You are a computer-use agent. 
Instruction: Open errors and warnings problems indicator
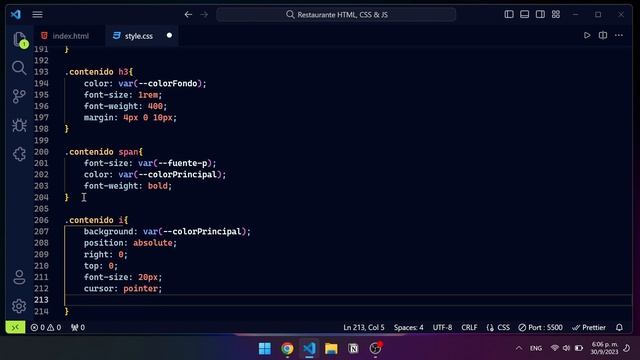pyautogui.click(x=46, y=327)
